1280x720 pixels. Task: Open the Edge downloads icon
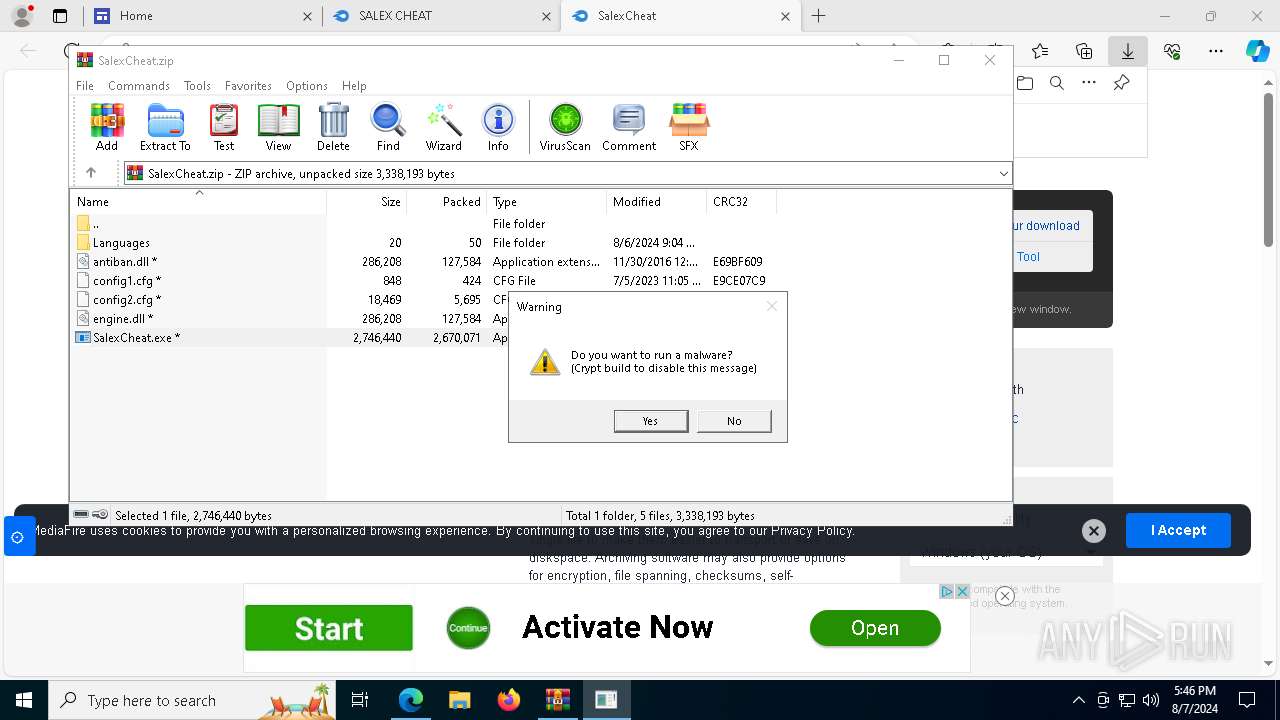1128,51
